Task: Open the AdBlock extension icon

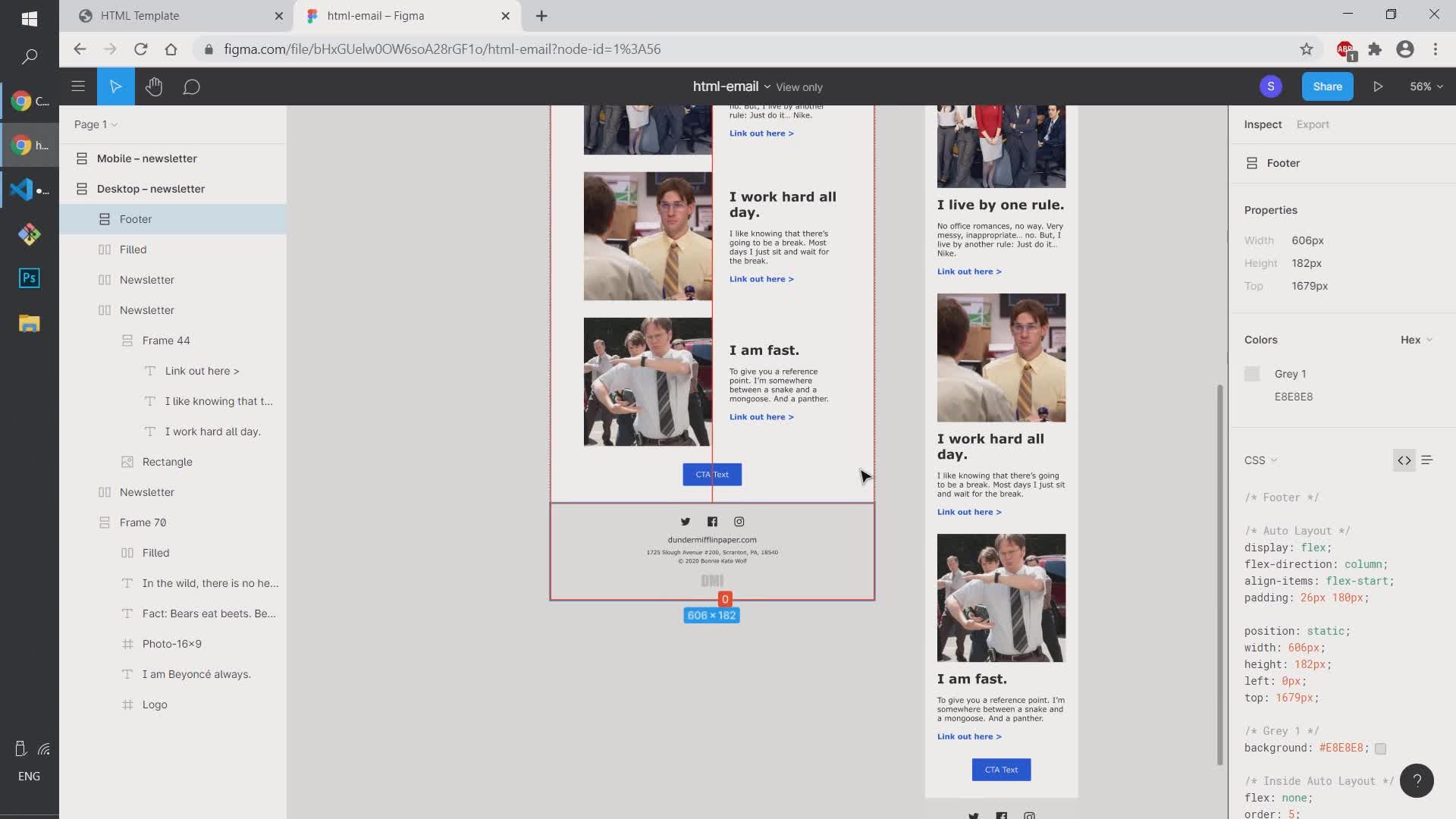Action: [x=1345, y=50]
